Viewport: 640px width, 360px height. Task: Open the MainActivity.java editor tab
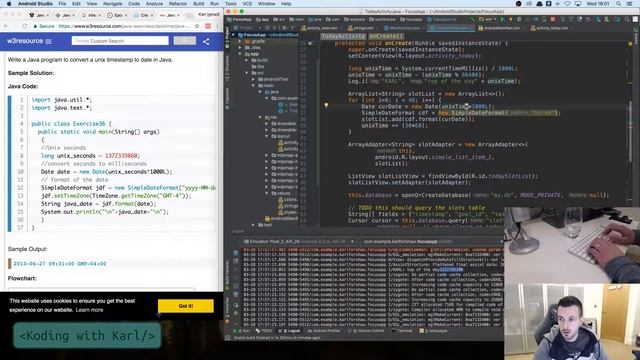point(402,28)
